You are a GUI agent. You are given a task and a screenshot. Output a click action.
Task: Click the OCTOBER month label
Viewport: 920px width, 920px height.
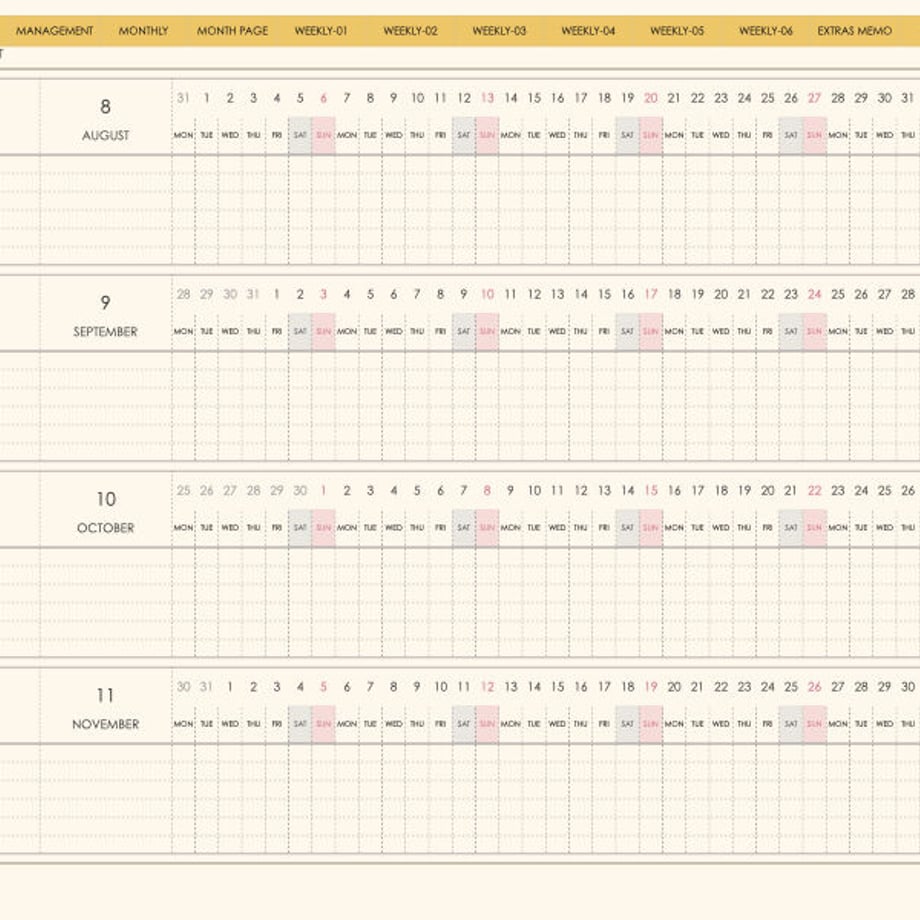pyautogui.click(x=106, y=528)
